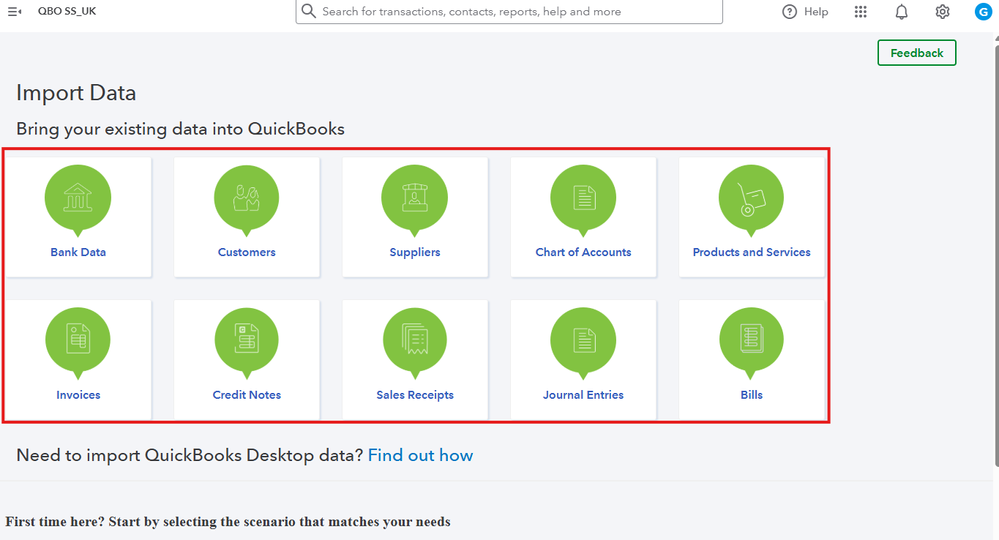Focus the search transactions input field
This screenshot has height=540, width=999.
[509, 11]
